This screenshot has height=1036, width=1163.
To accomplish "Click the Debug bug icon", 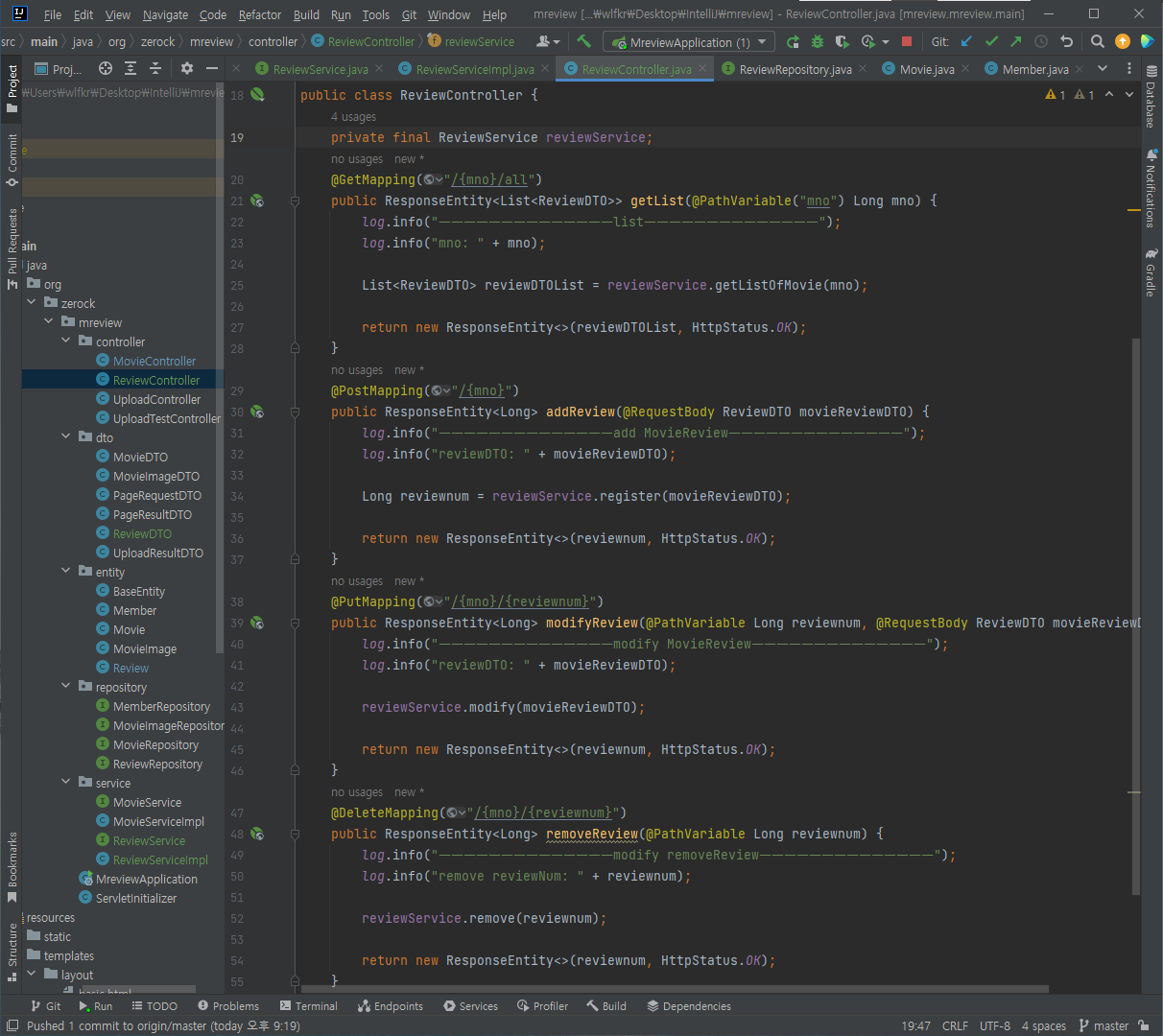I will 818,41.
